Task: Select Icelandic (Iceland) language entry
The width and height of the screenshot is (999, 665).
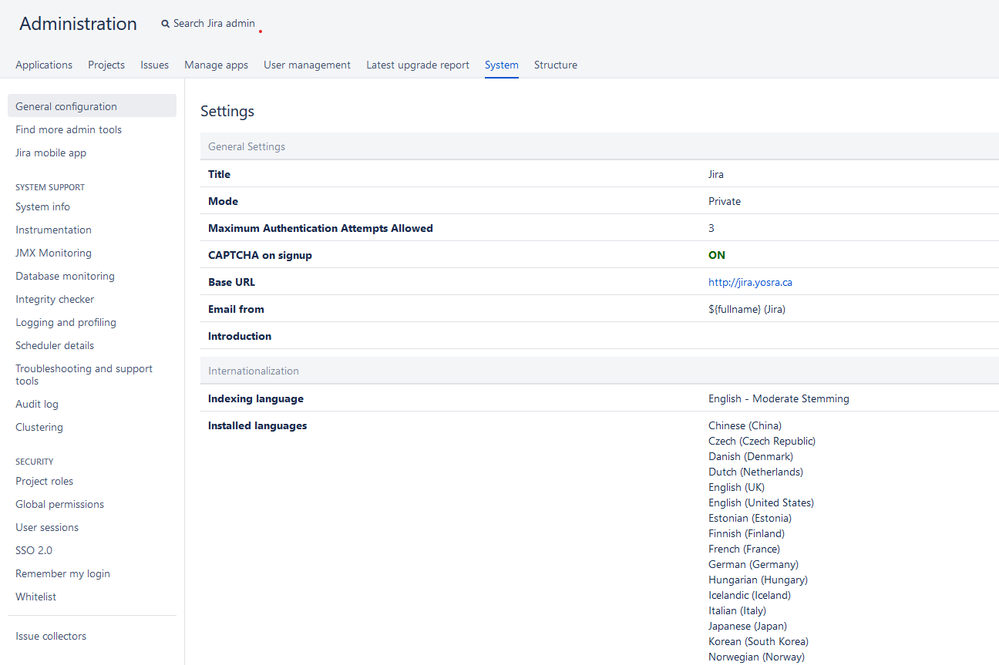Action: (x=749, y=596)
